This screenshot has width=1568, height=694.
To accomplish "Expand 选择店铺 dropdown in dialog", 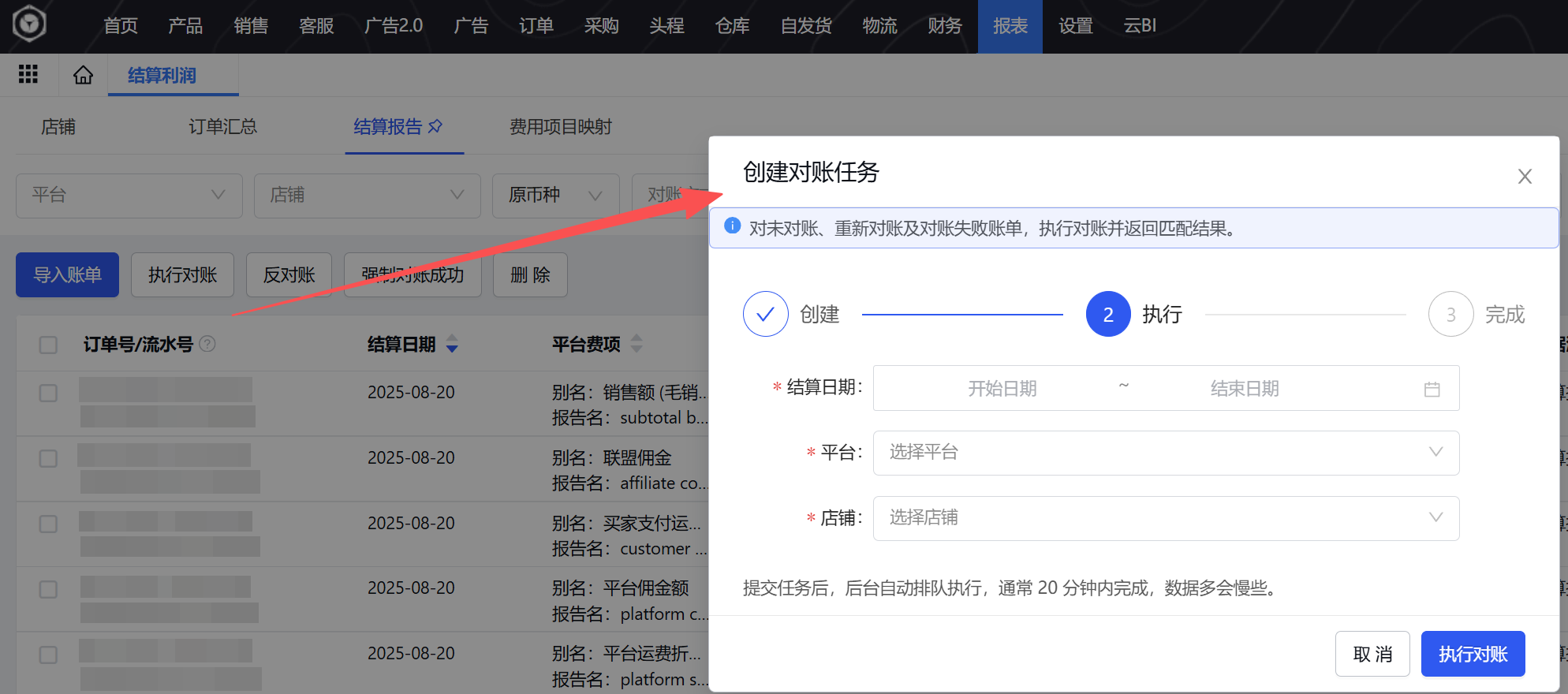I will pos(1166,518).
